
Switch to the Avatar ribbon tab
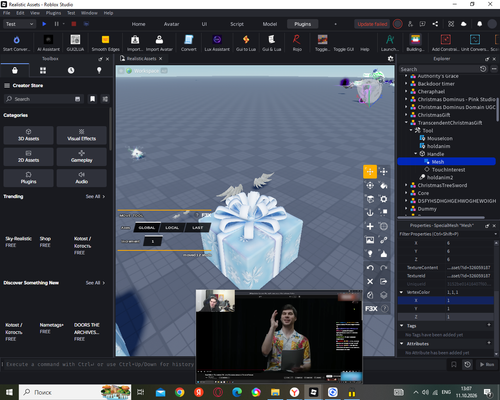(171, 24)
